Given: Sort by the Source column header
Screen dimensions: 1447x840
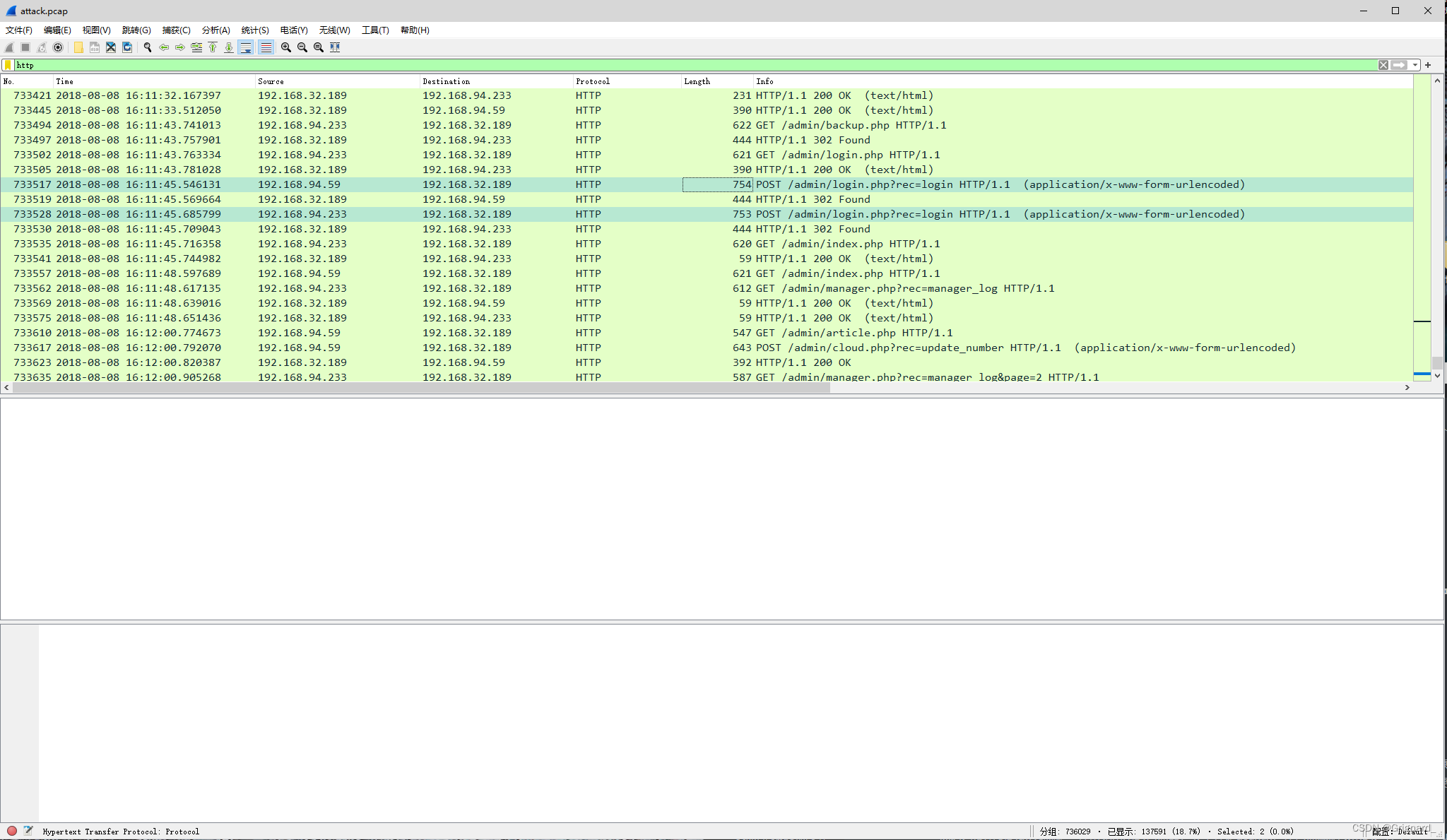Looking at the screenshot, I should (x=337, y=81).
